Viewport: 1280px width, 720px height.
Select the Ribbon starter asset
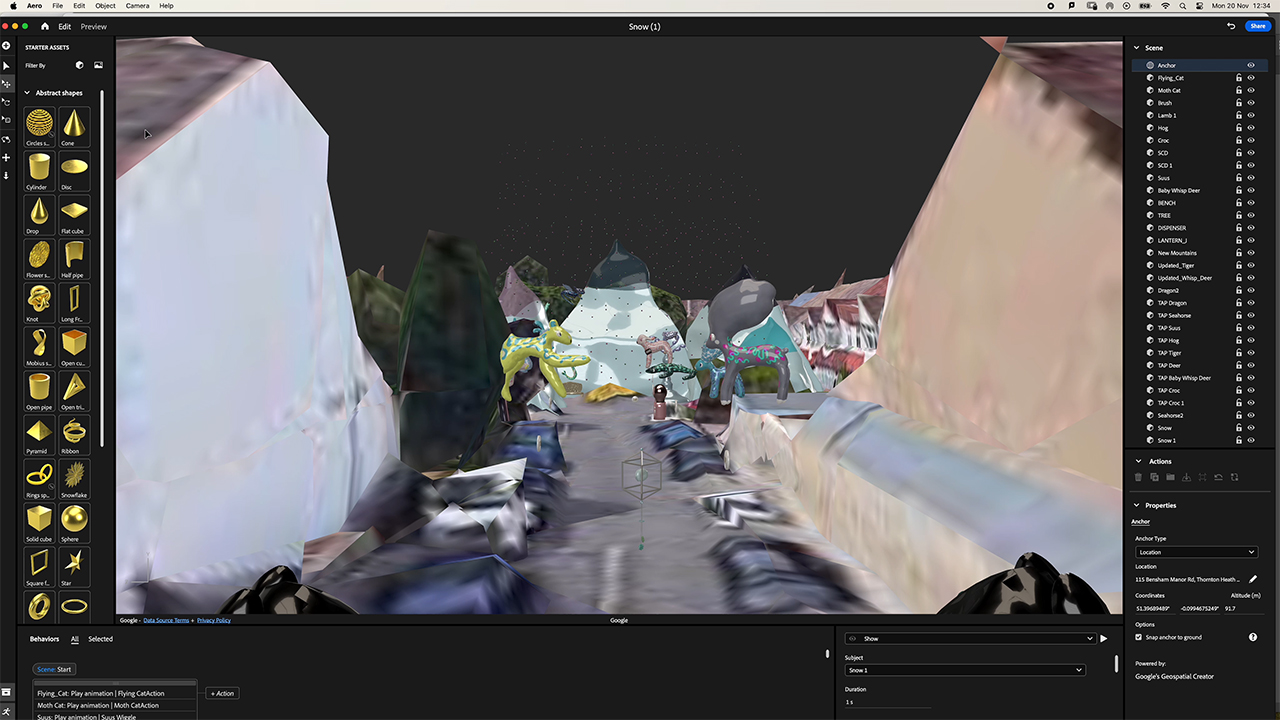(73, 436)
